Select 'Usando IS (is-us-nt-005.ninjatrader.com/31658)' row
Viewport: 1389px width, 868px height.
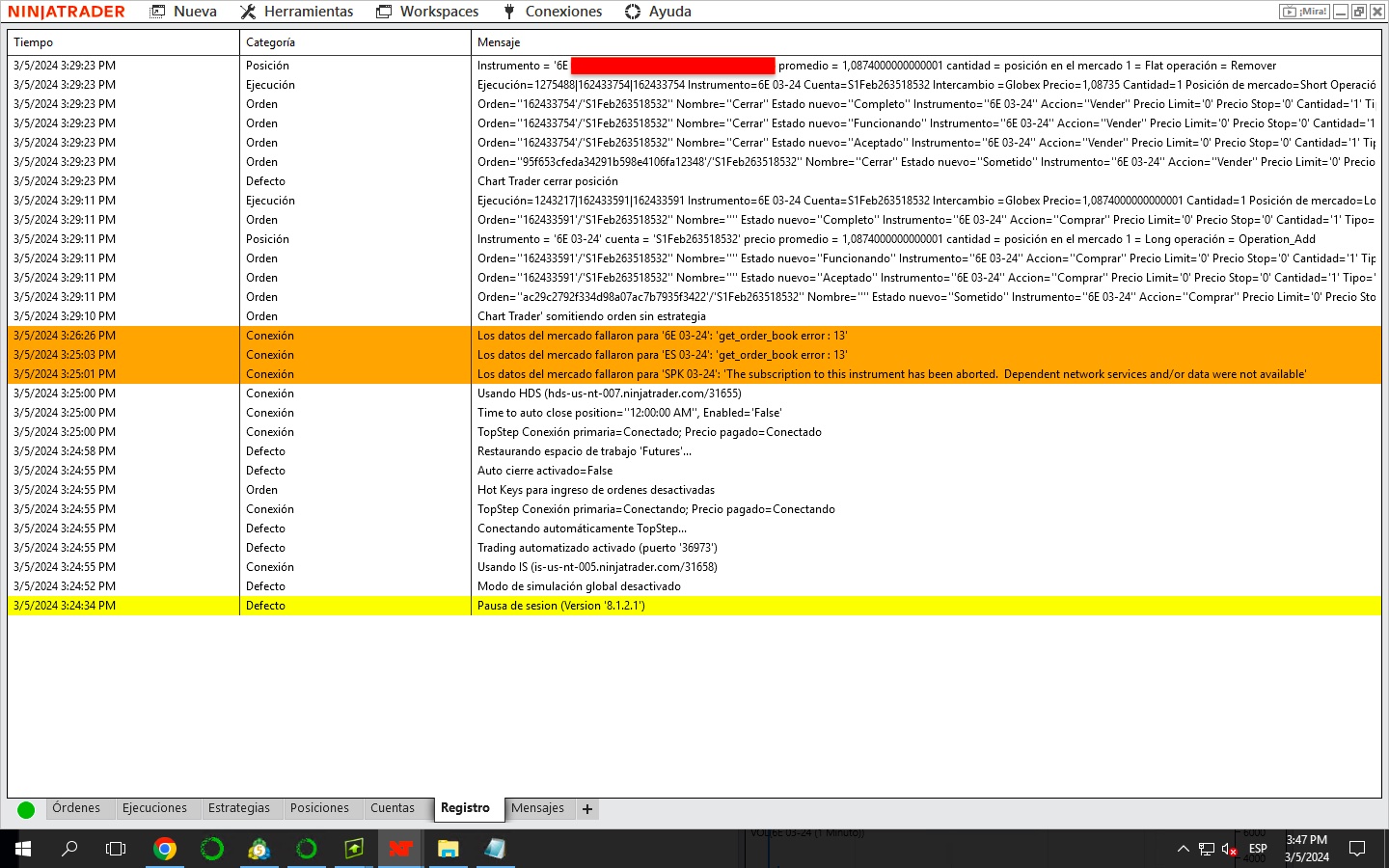694,567
